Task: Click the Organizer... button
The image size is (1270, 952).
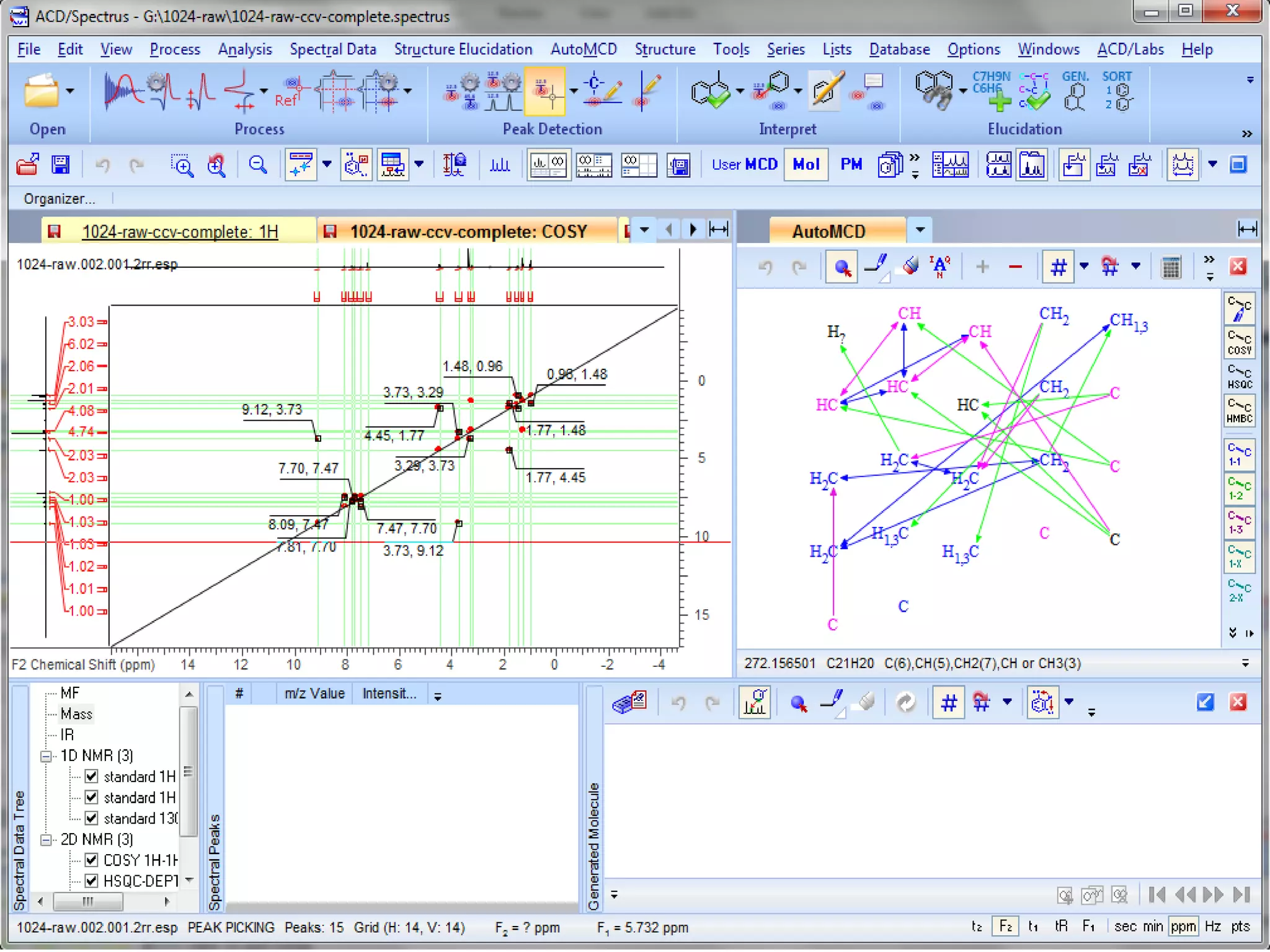Action: click(59, 198)
